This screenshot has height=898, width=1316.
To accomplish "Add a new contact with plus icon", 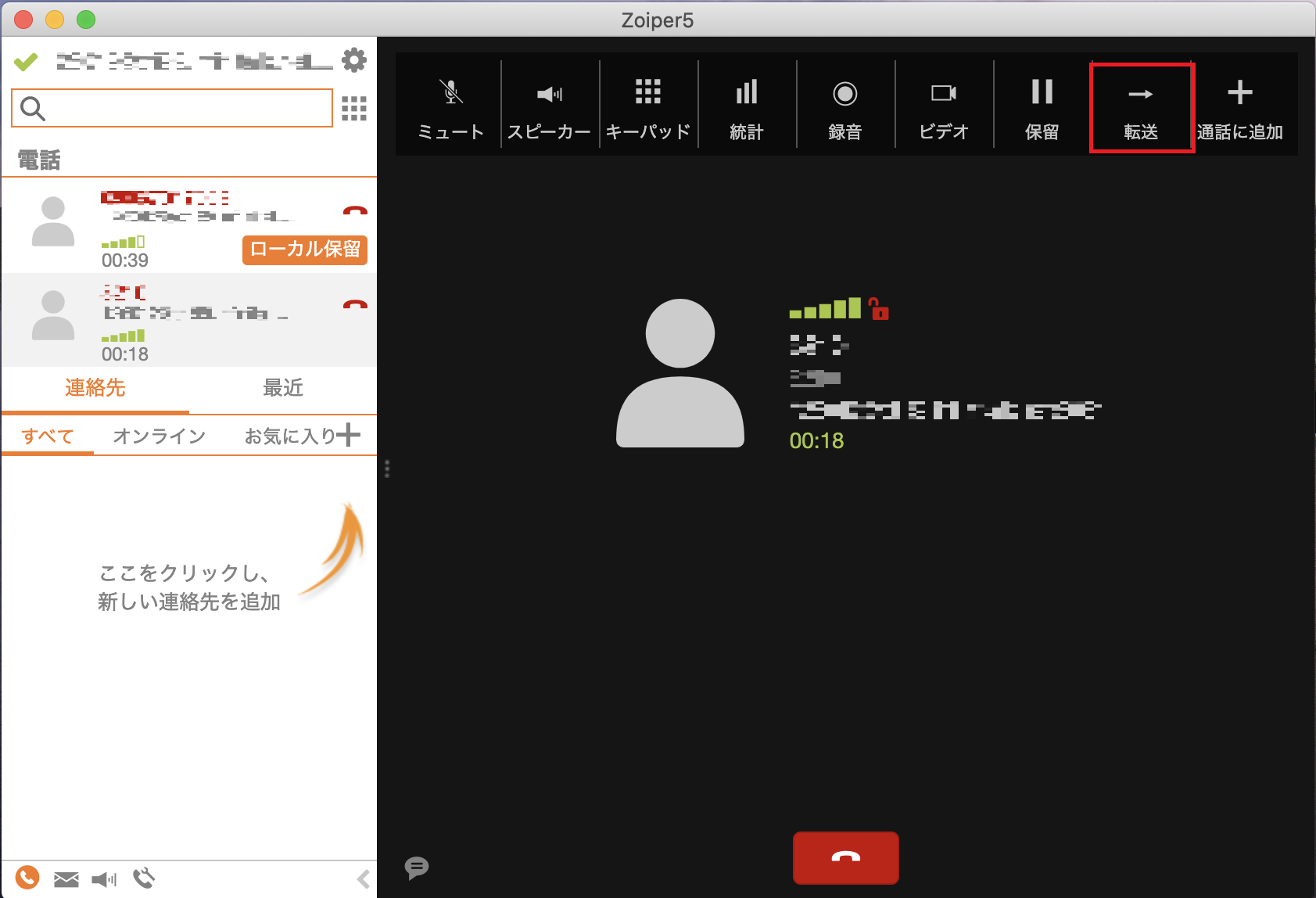I will [x=349, y=435].
